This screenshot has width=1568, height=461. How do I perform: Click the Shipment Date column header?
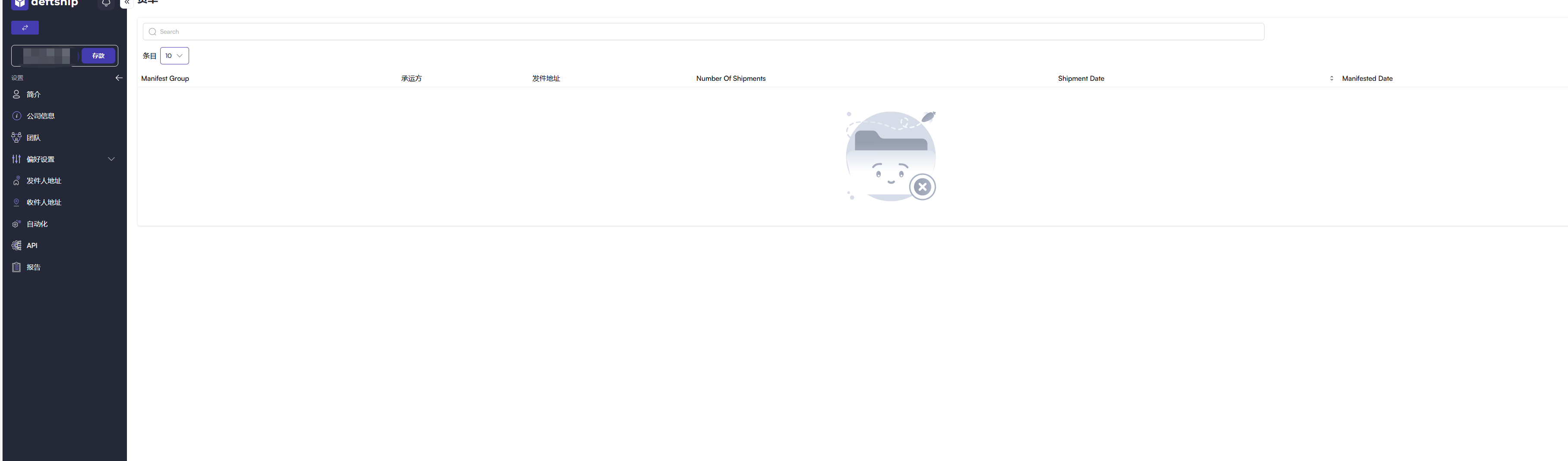point(1081,79)
